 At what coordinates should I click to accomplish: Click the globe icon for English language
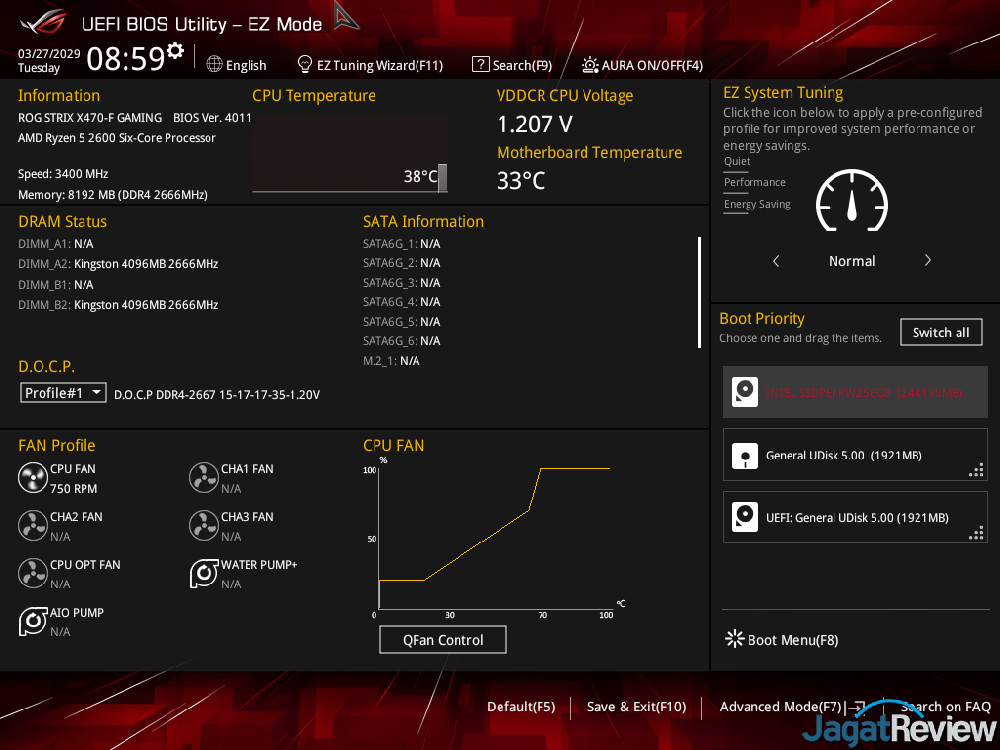pyautogui.click(x=214, y=65)
